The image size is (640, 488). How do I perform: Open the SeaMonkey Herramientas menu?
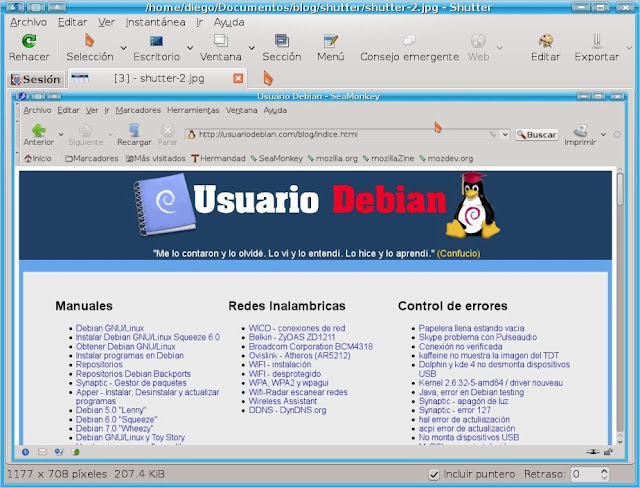click(193, 110)
